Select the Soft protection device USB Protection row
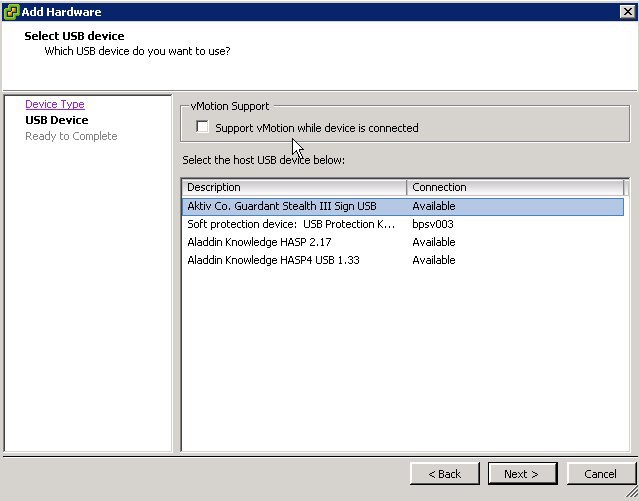This screenshot has width=639, height=501. 403,224
